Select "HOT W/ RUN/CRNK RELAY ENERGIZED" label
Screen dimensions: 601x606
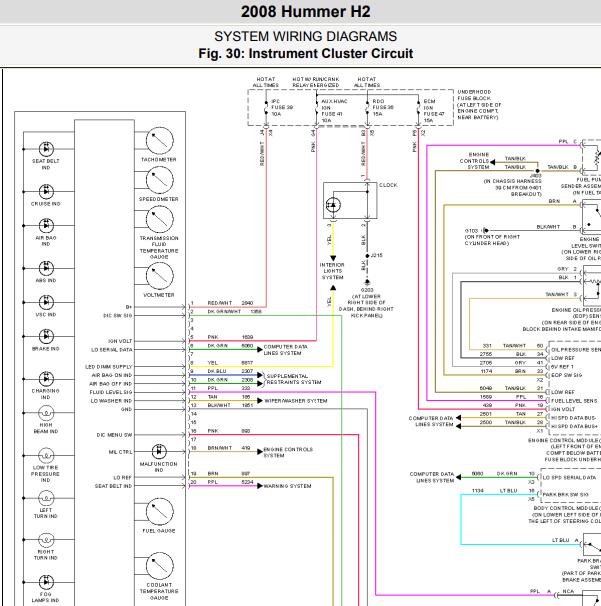pyautogui.click(x=316, y=82)
